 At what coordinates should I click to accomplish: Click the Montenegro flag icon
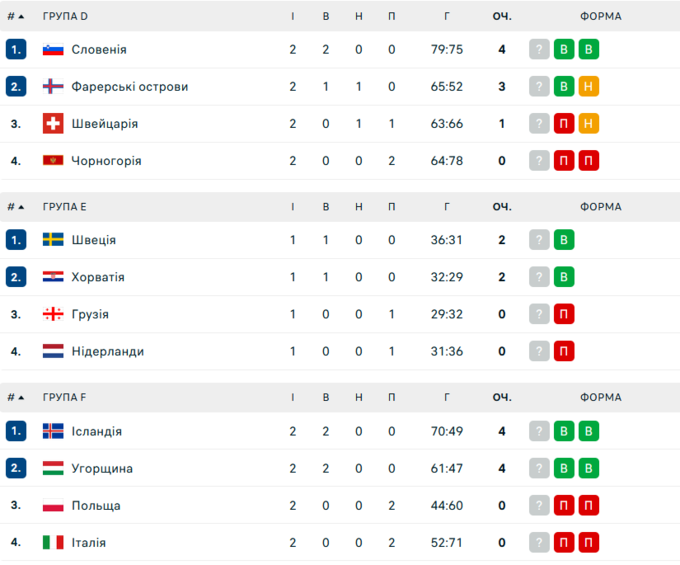coord(53,161)
